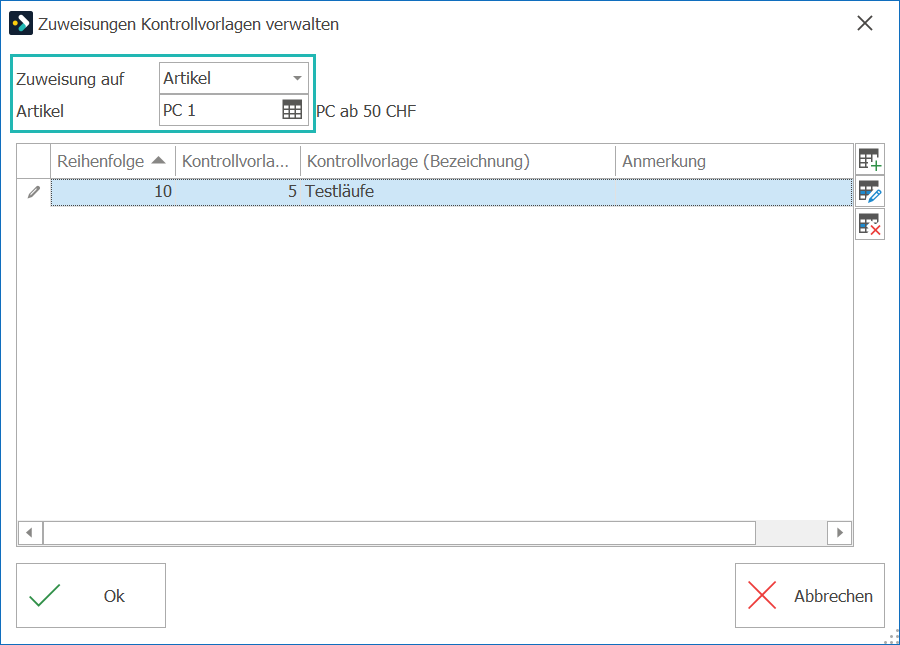The height and width of the screenshot is (645, 900).
Task: Click the Anmerkung column header
Action: click(x=734, y=161)
